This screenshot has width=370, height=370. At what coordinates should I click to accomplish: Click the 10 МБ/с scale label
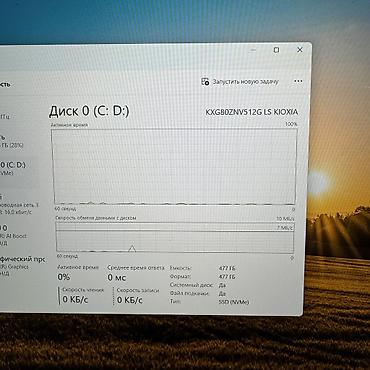click(x=285, y=219)
